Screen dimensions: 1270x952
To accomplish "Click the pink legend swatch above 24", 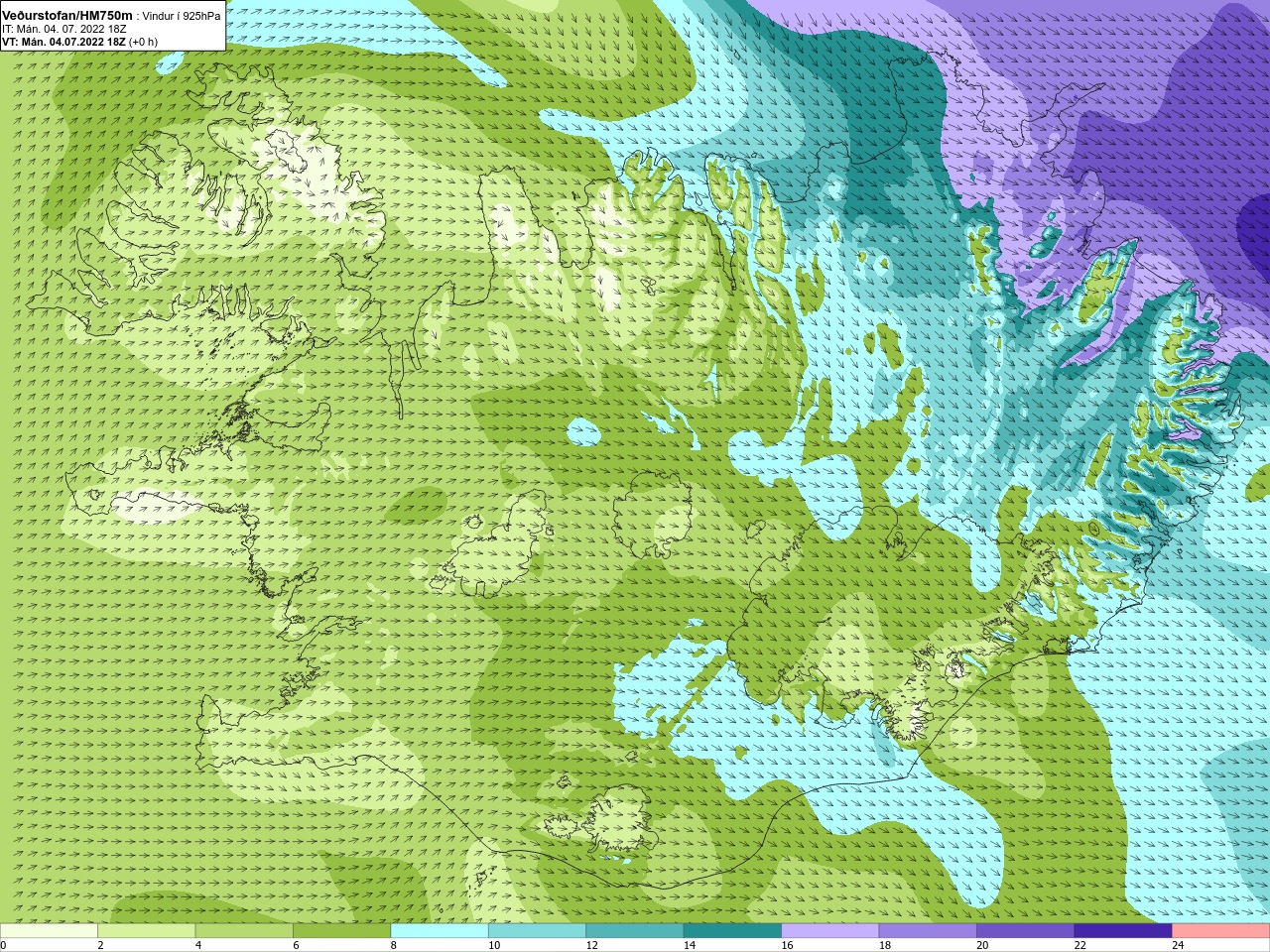I will (x=1221, y=931).
